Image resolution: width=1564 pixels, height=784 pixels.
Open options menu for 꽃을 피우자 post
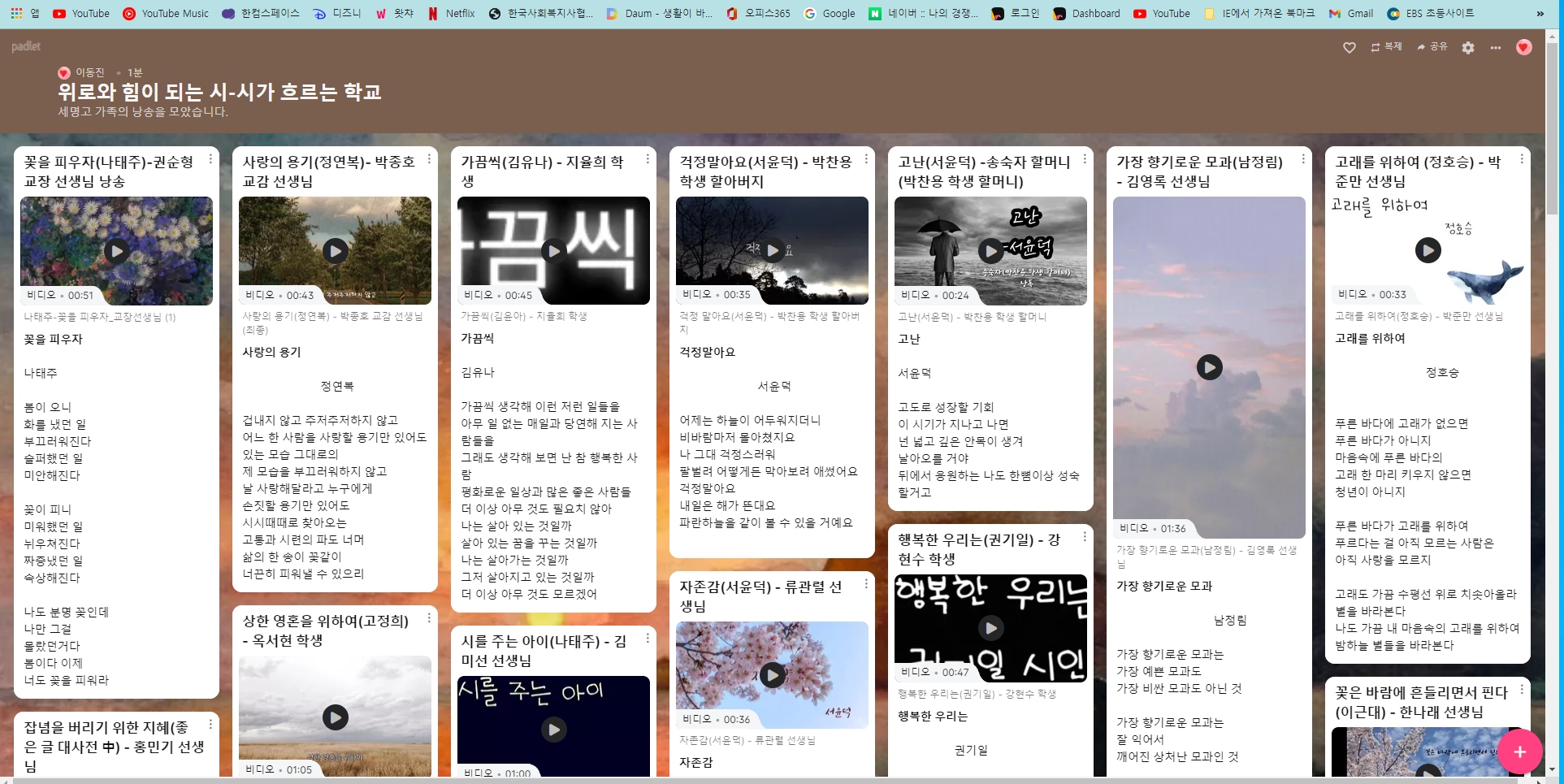pyautogui.click(x=210, y=159)
